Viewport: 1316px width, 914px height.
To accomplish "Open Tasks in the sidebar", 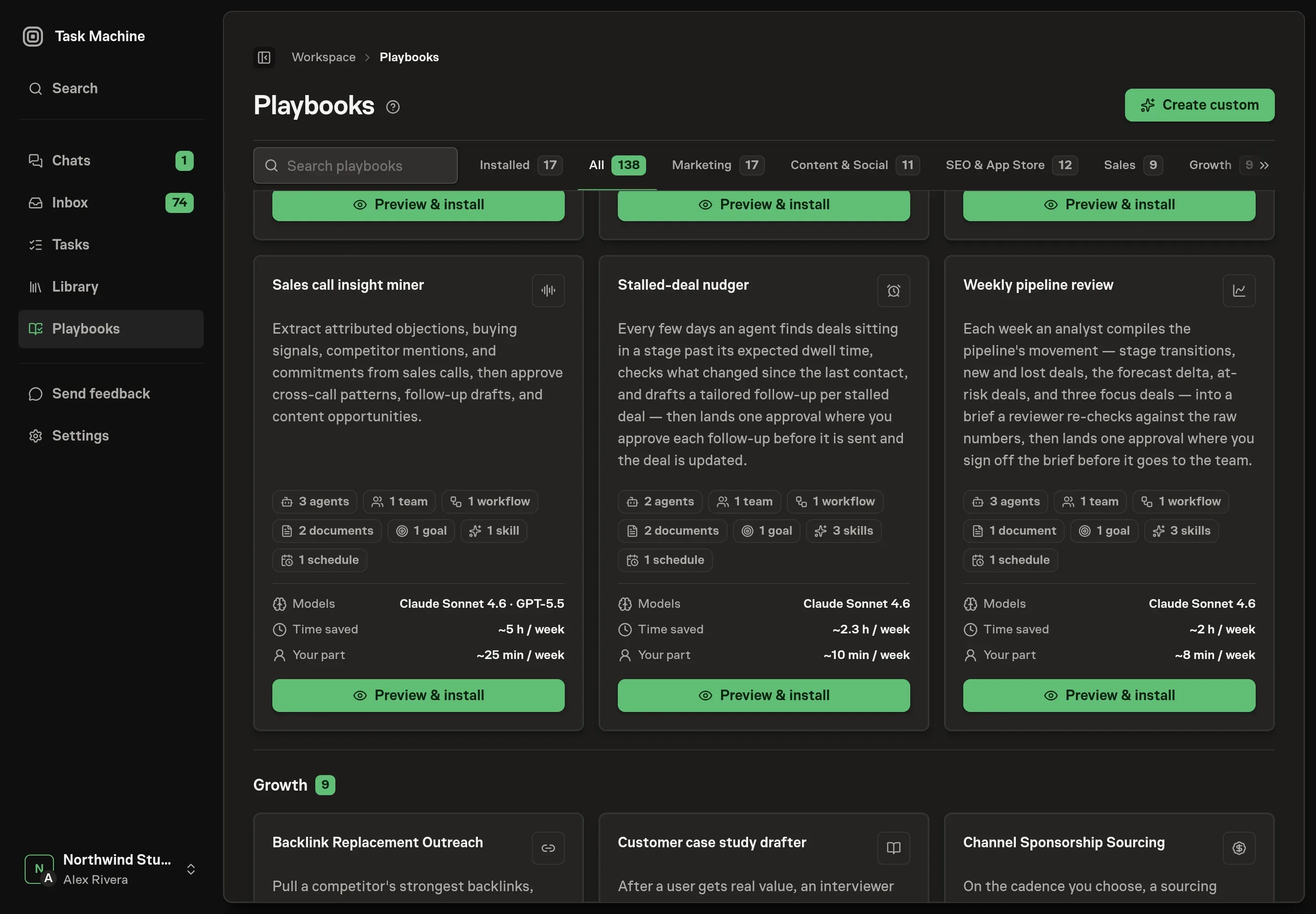I will click(x=111, y=245).
